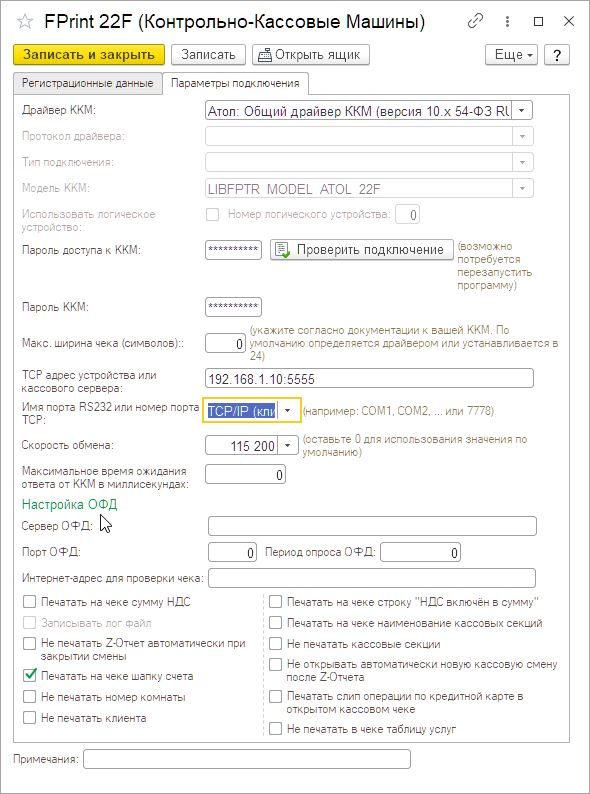Click the Записать button
This screenshot has height=794, width=590.
(208, 55)
